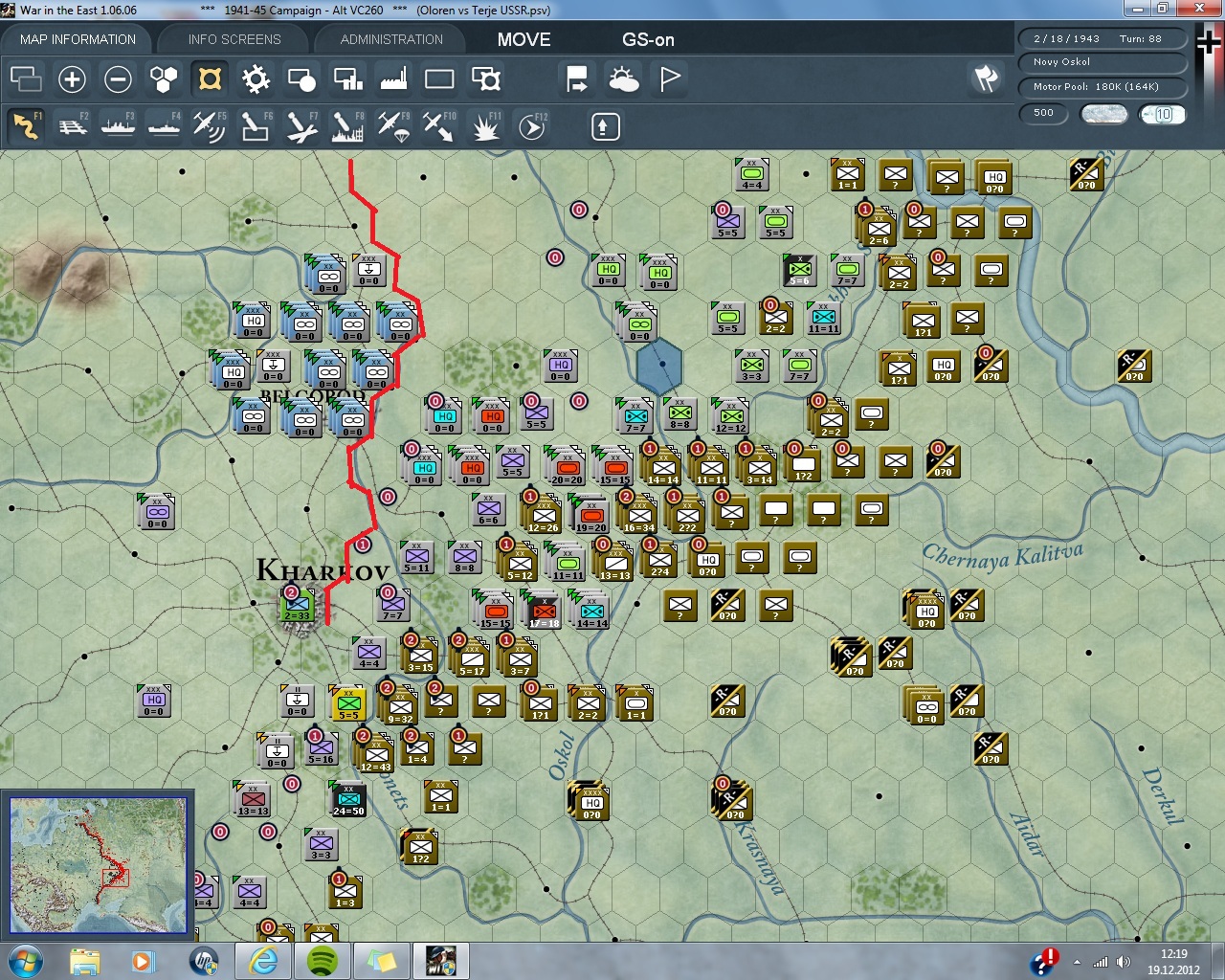Click the pennant flag icon
Screen dimensions: 1225x980
coord(670,78)
